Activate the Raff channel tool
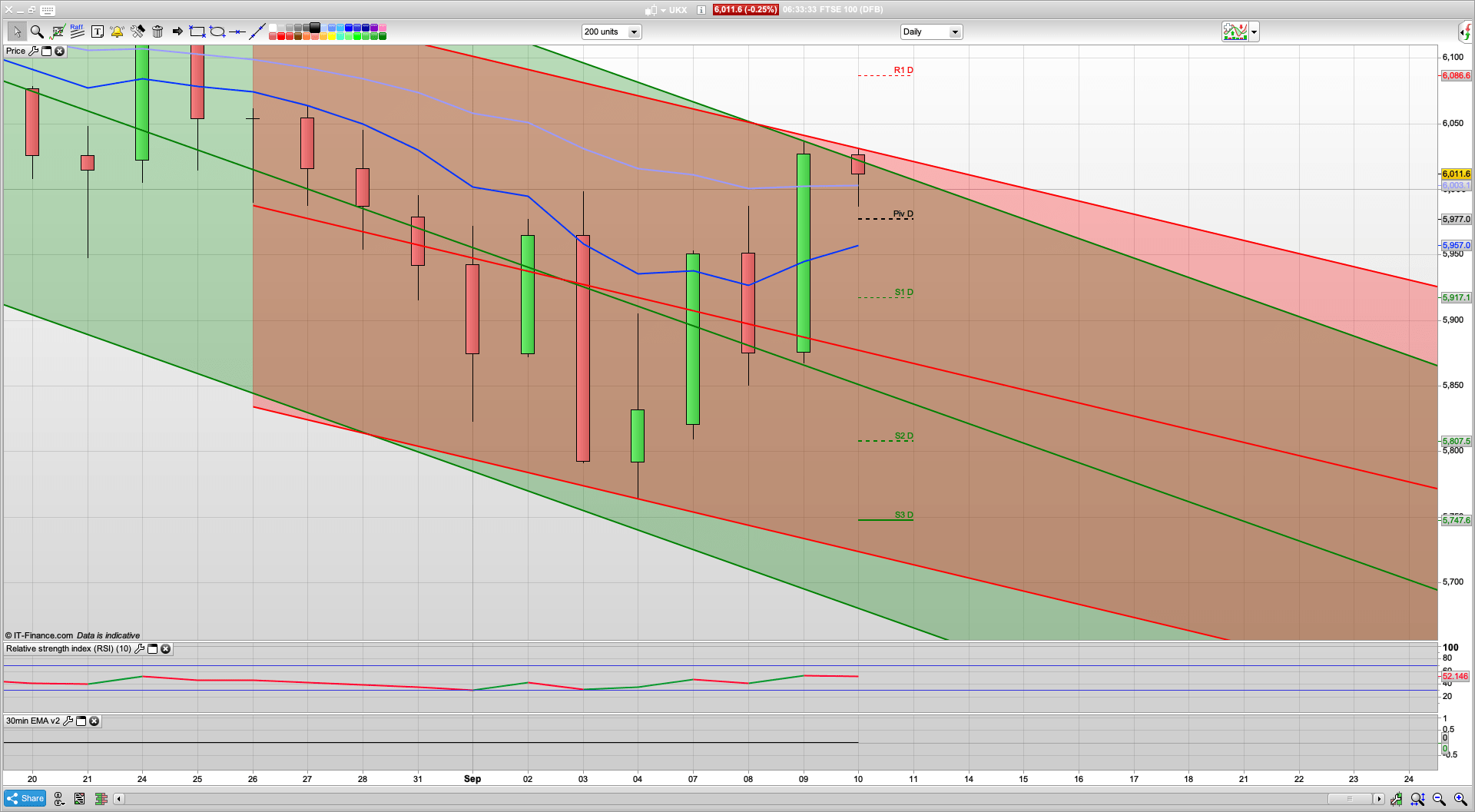Image resolution: width=1475 pixels, height=812 pixels. [x=75, y=31]
